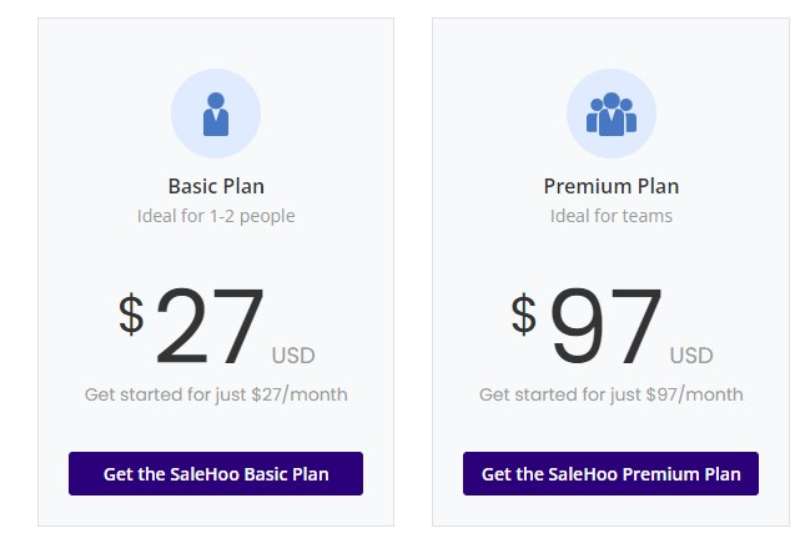Select the Basic Plan pricing card
This screenshot has width=800, height=537.
[x=216, y=272]
